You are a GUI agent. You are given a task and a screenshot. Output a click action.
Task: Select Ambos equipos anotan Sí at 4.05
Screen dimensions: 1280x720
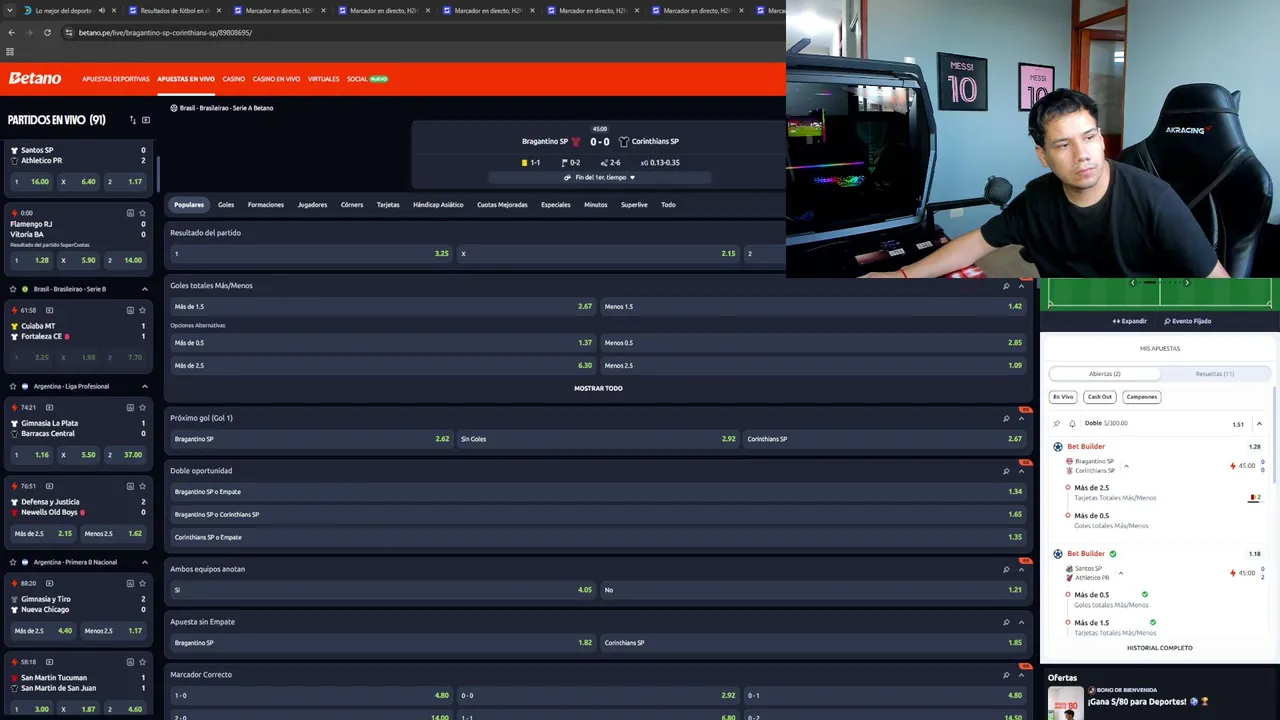[382, 590]
